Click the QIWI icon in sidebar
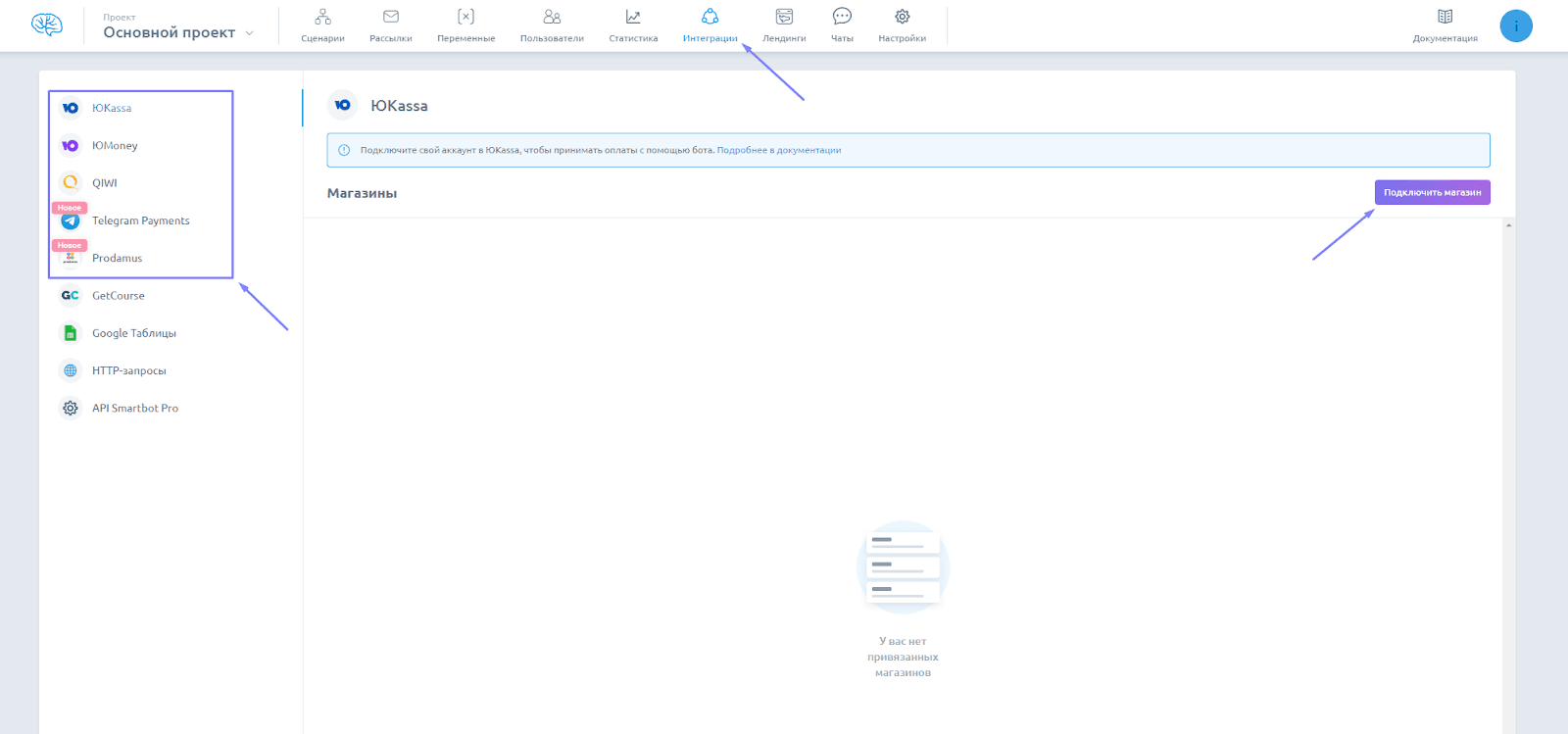Screen dimensions: 1568x734 click(71, 182)
